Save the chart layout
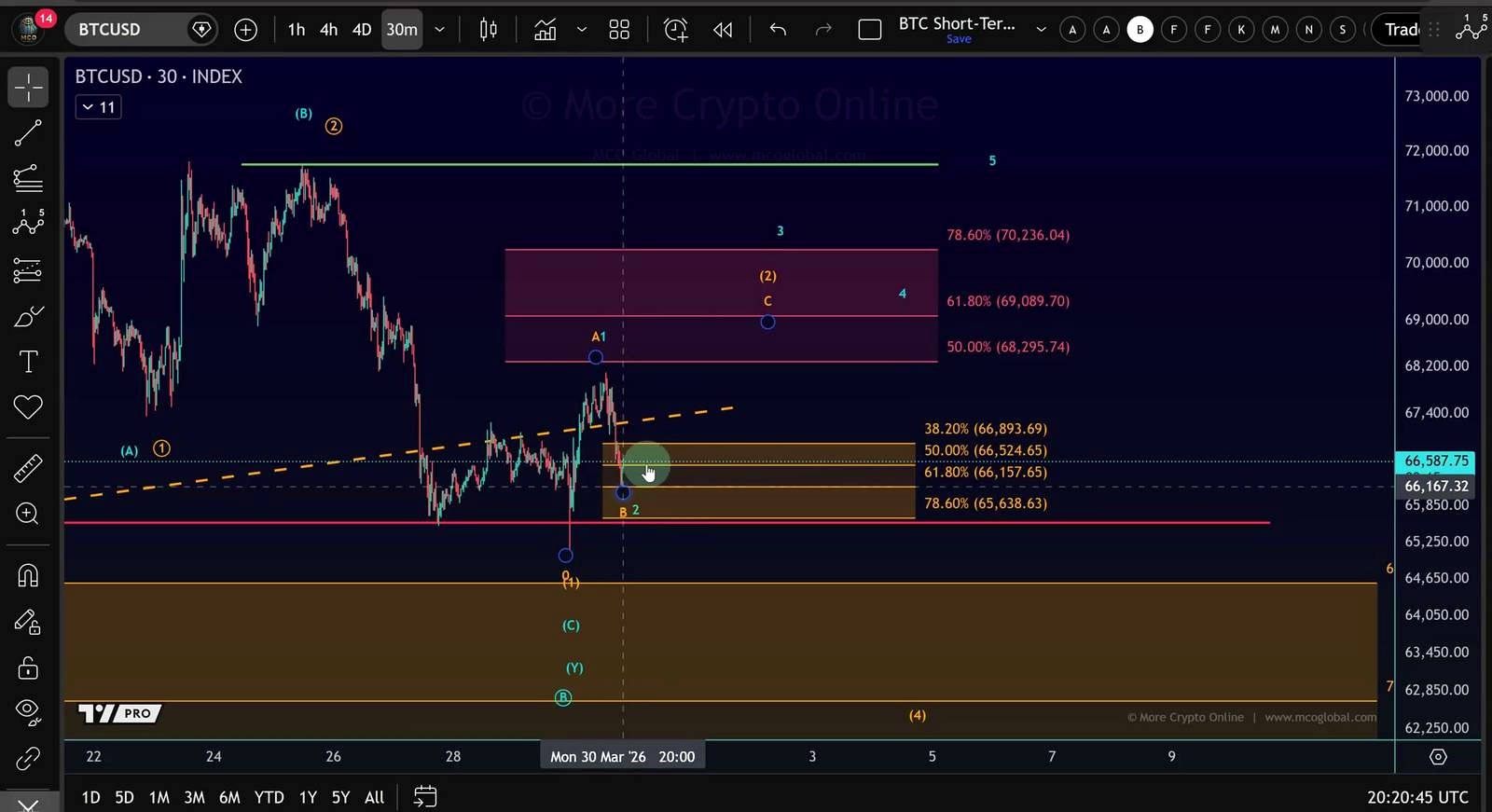 [959, 39]
